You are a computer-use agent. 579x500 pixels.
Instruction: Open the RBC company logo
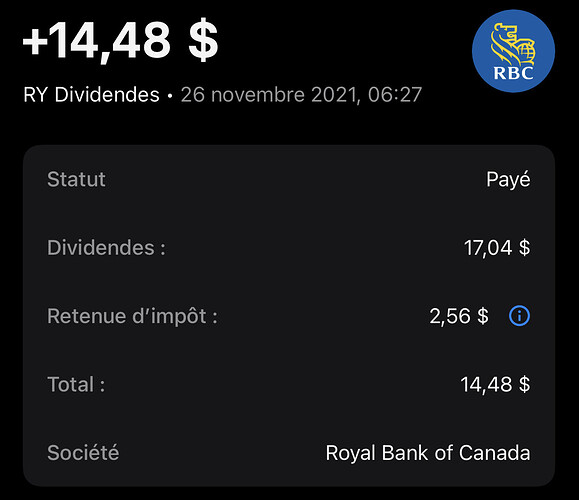tap(513, 51)
